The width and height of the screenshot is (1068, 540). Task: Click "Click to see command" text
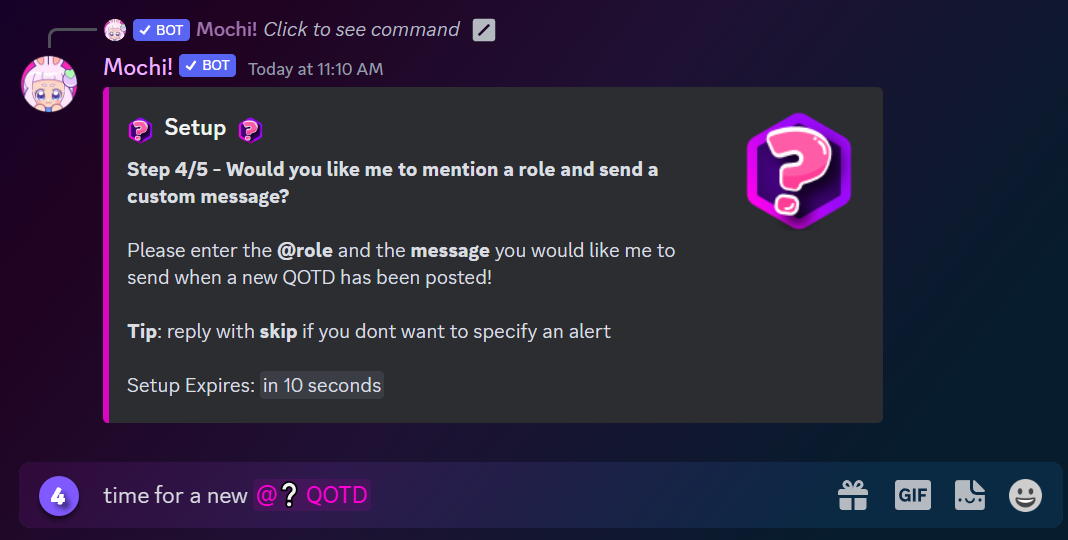361,30
